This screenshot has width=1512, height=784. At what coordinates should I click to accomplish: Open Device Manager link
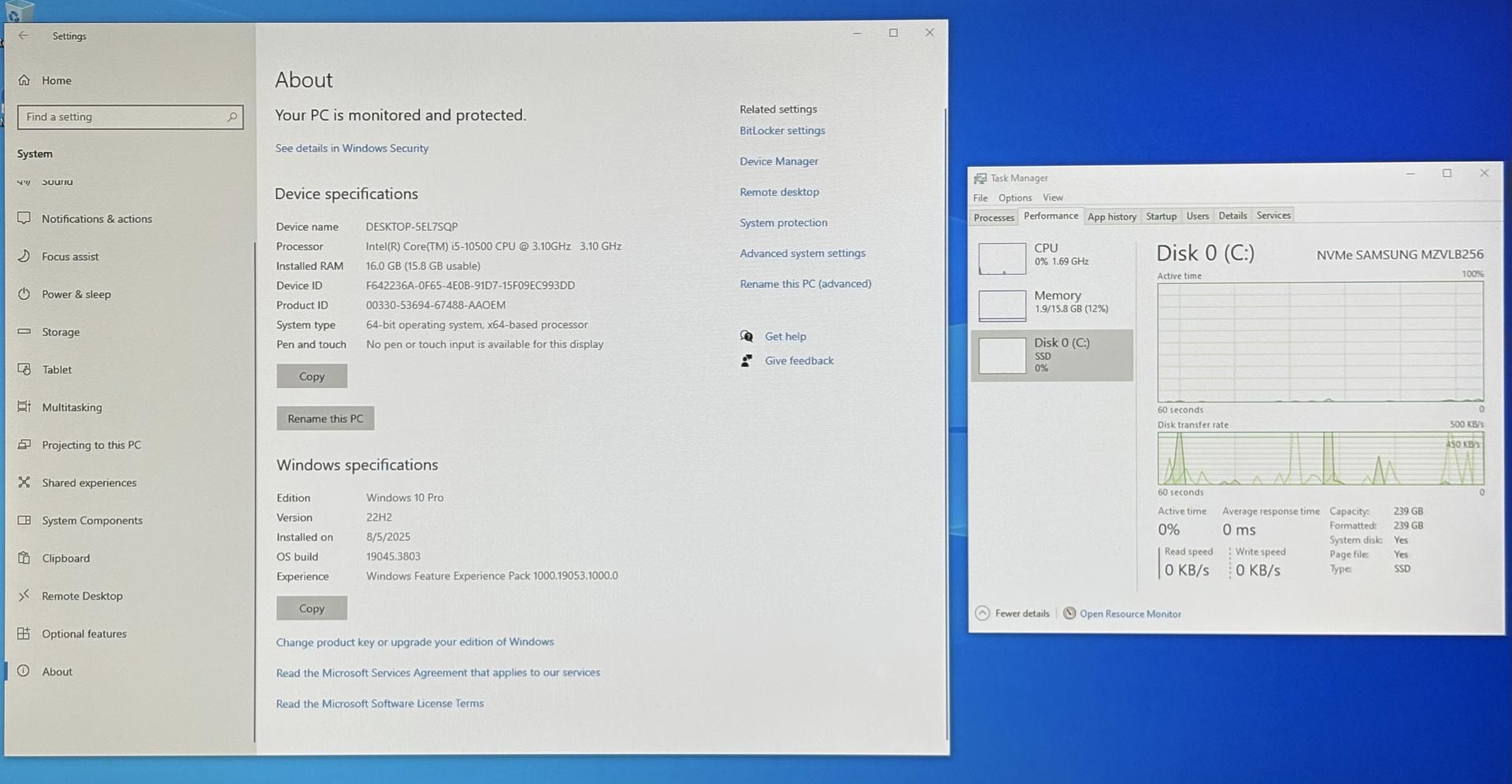point(779,161)
